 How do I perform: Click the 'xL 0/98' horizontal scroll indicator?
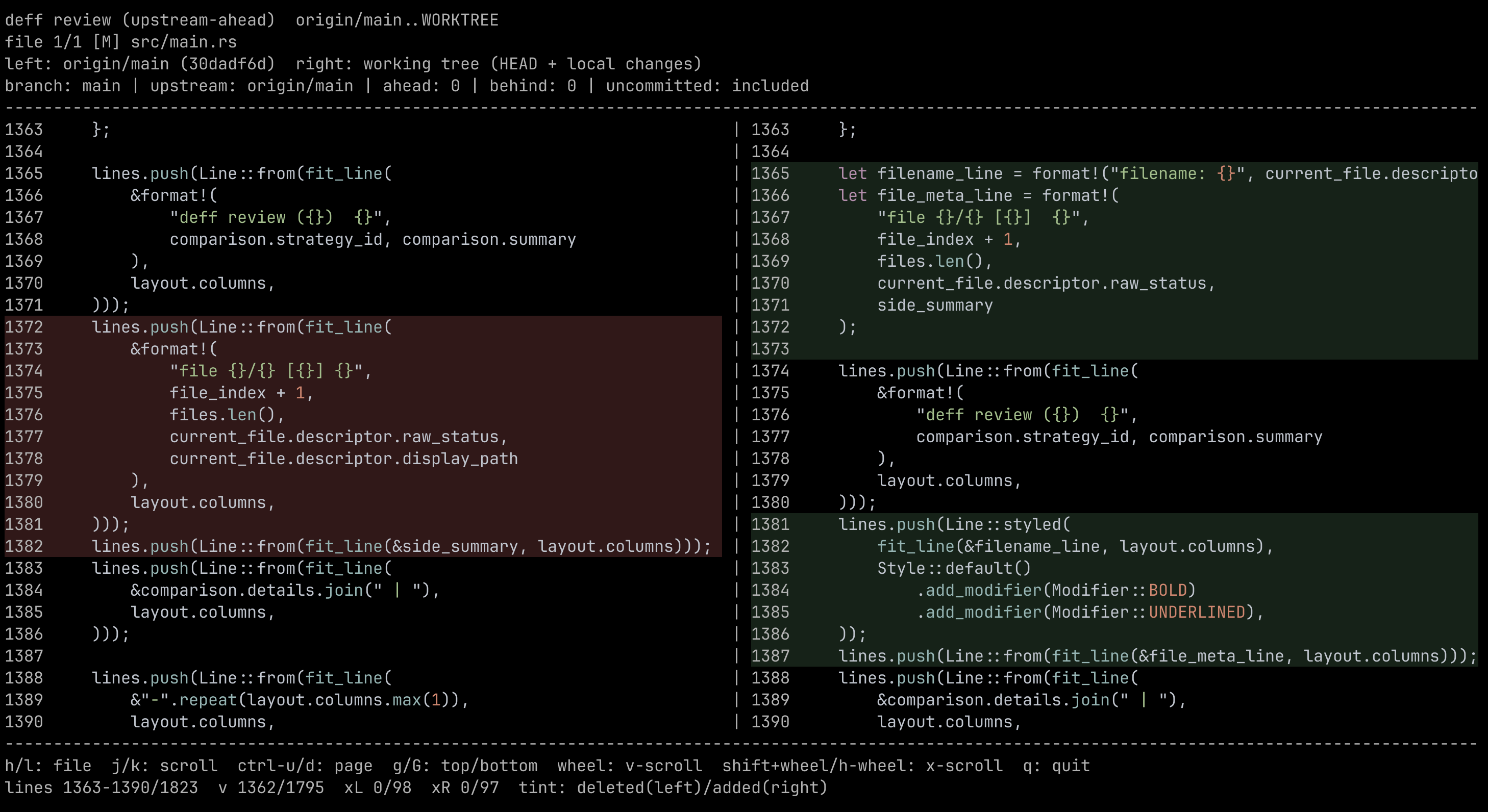(x=379, y=787)
